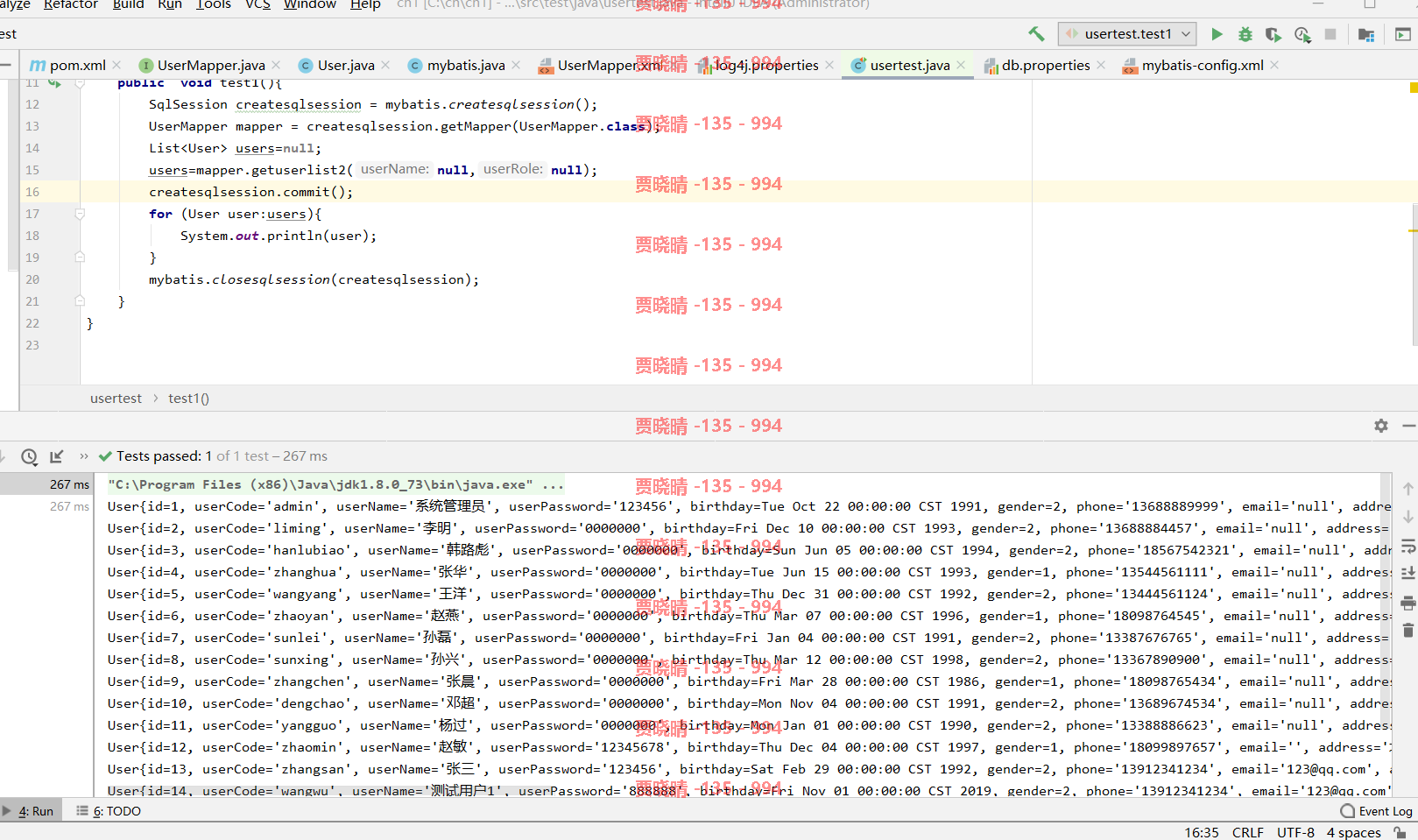Click the import tests icon
Screen dimensions: 1418x840
click(57, 456)
